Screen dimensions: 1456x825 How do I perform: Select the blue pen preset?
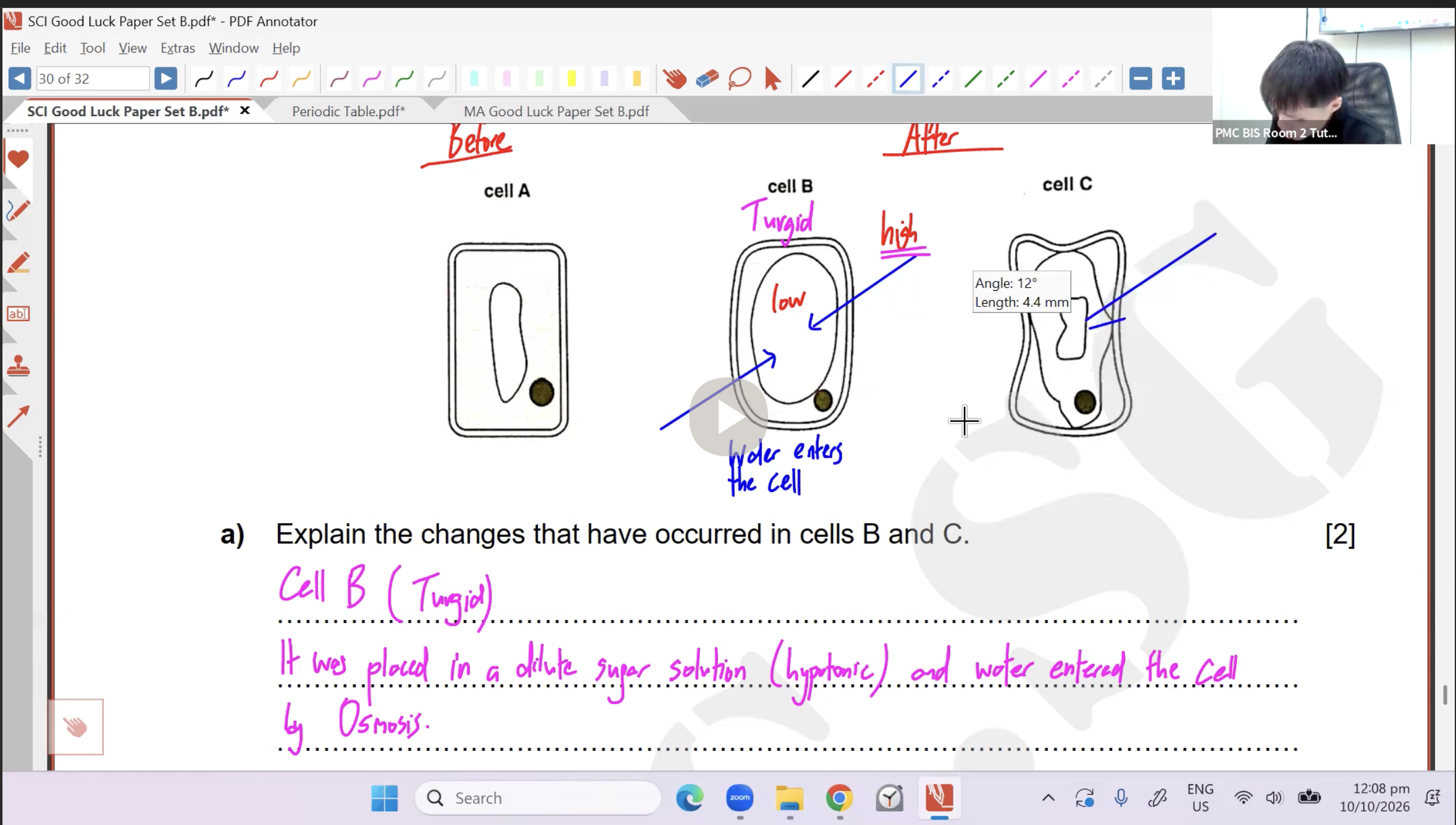(236, 78)
